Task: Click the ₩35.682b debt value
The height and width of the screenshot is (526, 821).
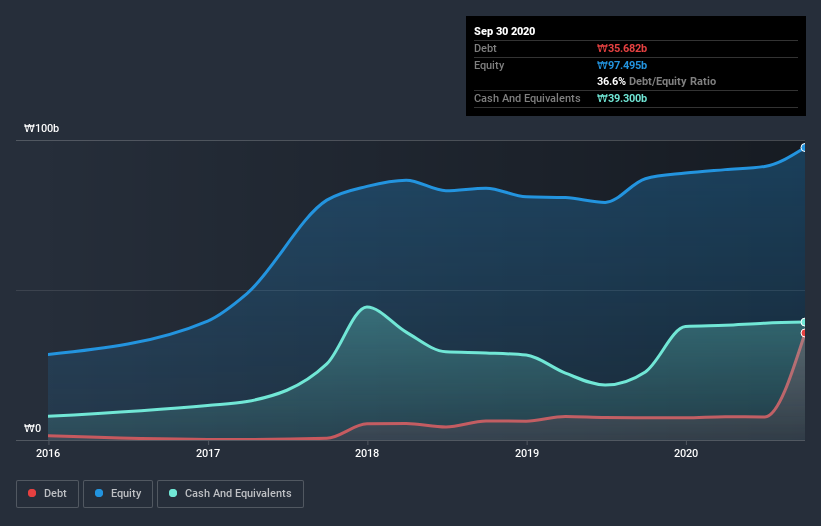Action: point(622,48)
